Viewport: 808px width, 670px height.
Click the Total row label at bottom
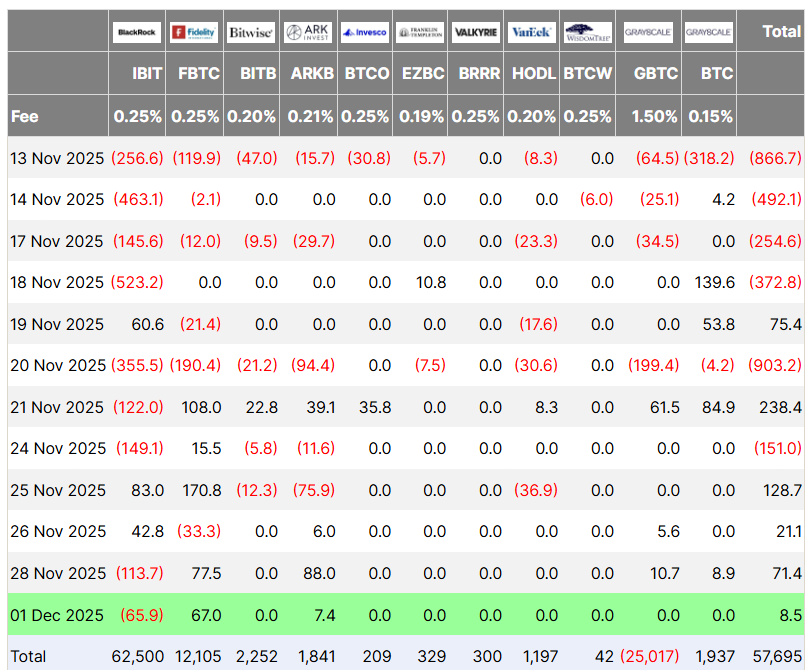tap(28, 655)
